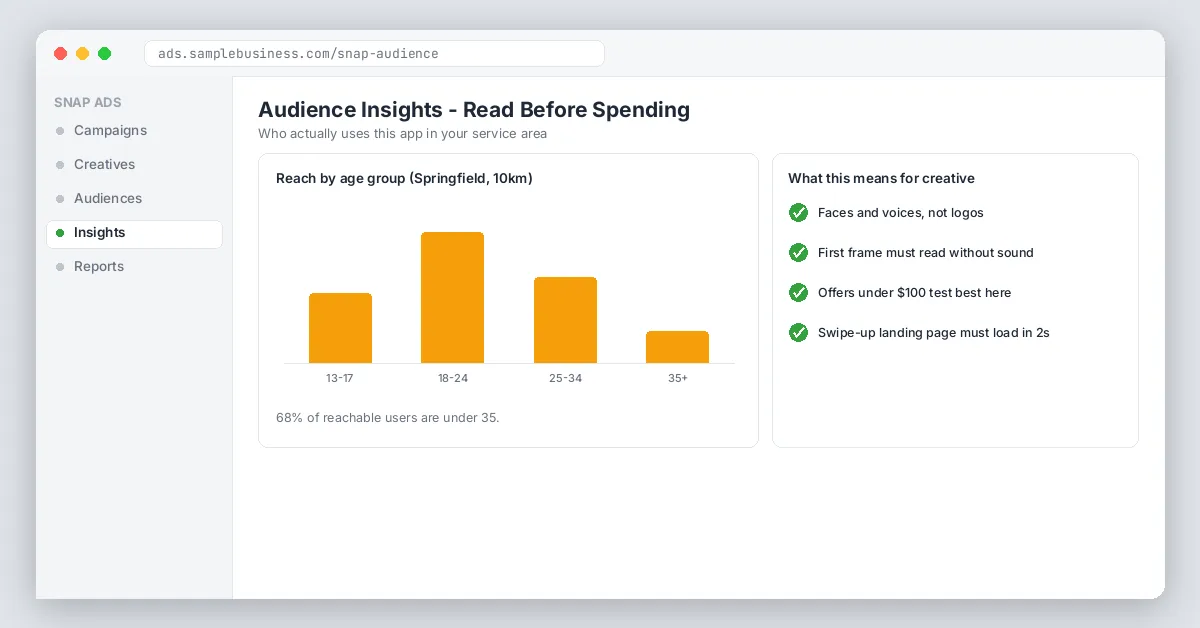Click the yellow minimize window button
This screenshot has height=628, width=1200.
[82, 53]
